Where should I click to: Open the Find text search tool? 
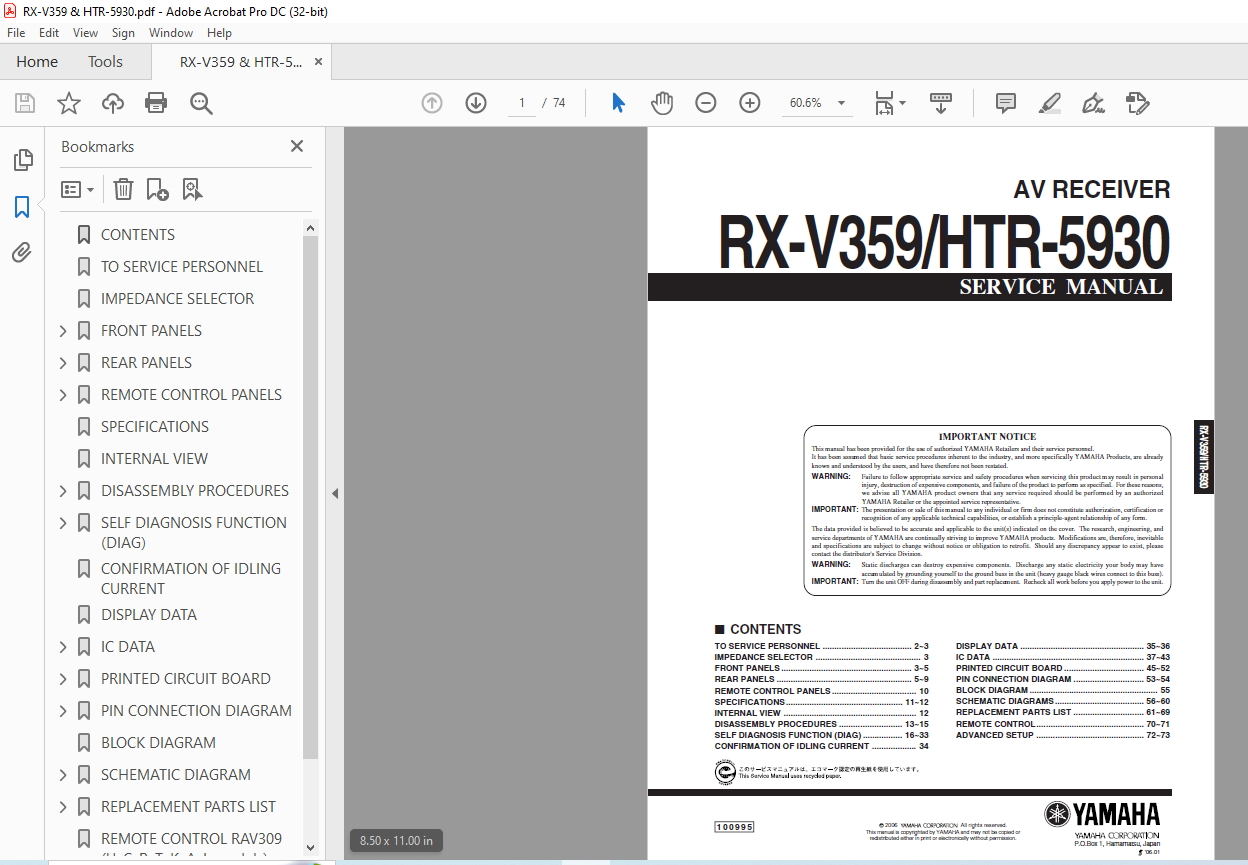(202, 103)
